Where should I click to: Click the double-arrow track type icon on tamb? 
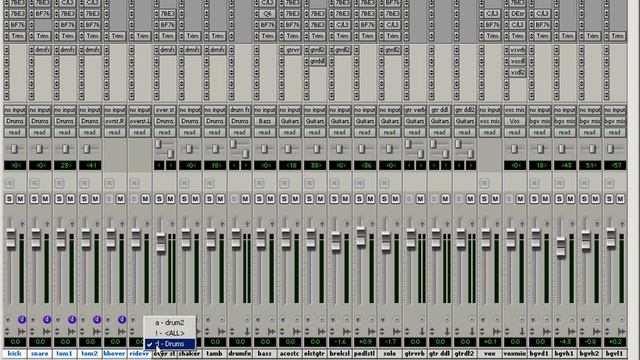222,331
